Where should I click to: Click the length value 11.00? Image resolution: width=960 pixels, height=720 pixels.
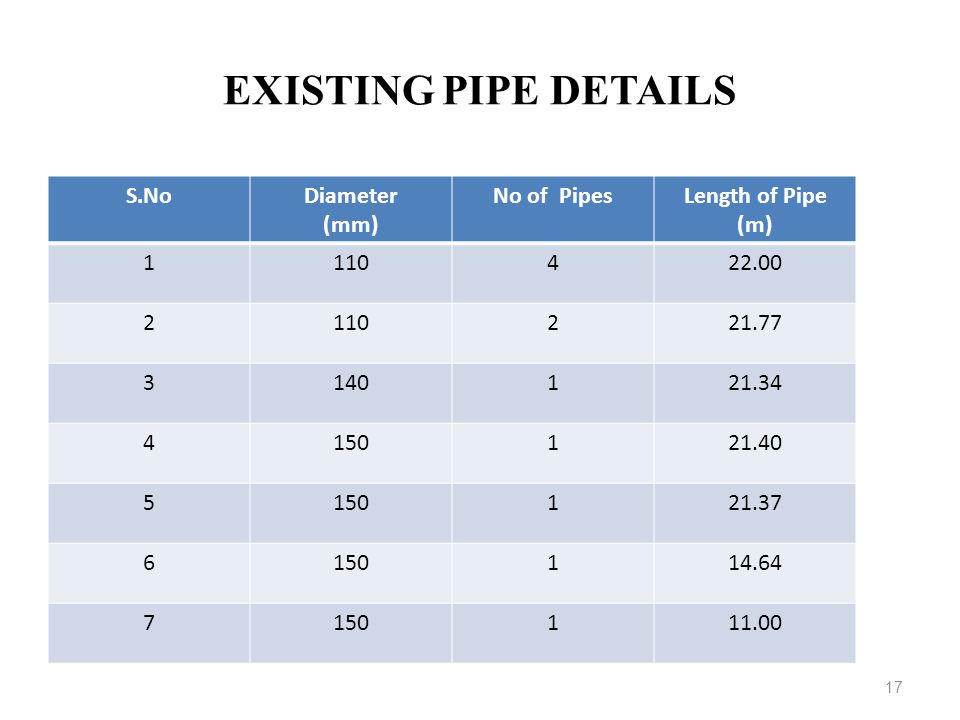point(755,623)
